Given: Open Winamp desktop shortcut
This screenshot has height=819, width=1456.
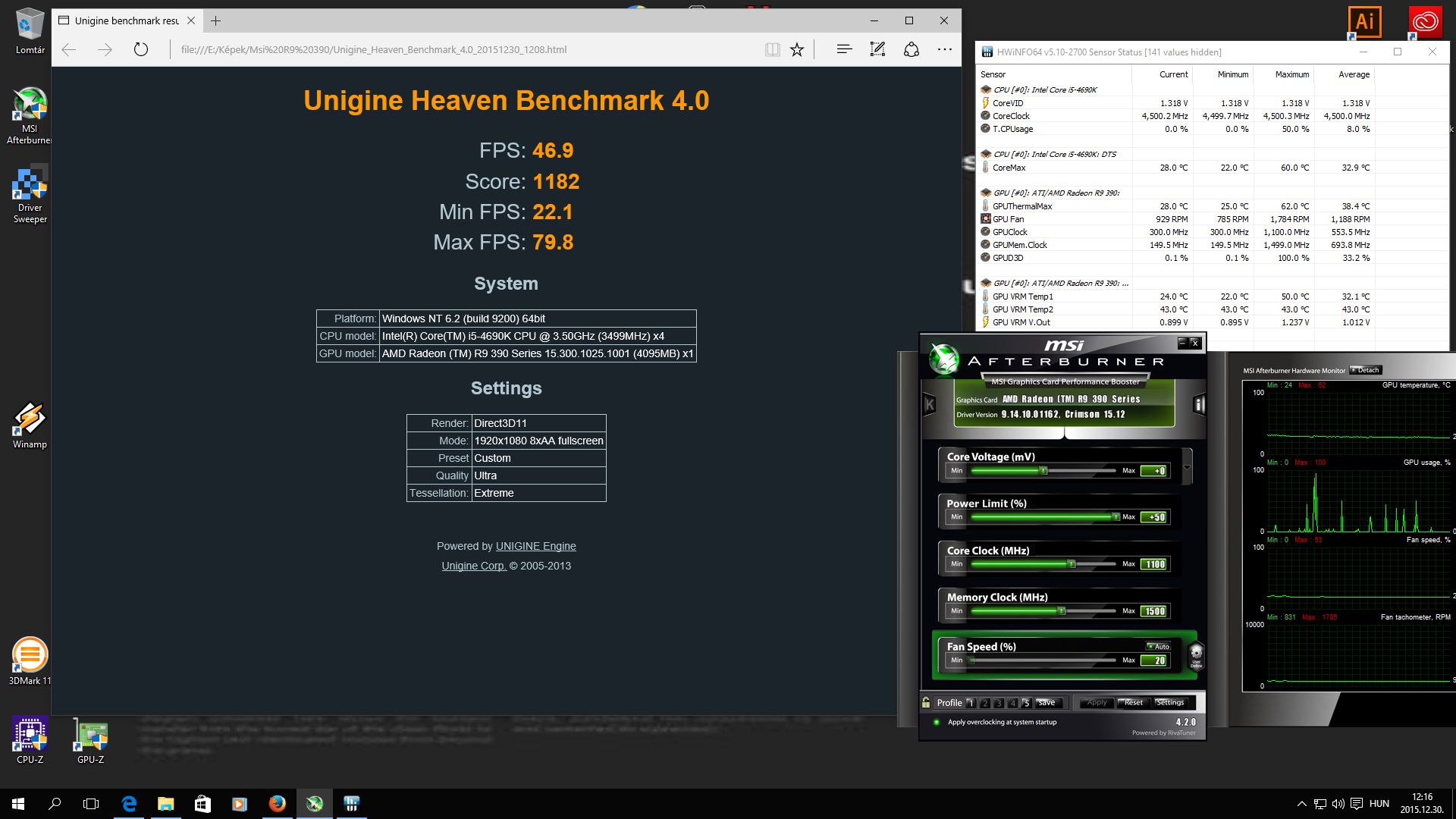Looking at the screenshot, I should [x=30, y=425].
